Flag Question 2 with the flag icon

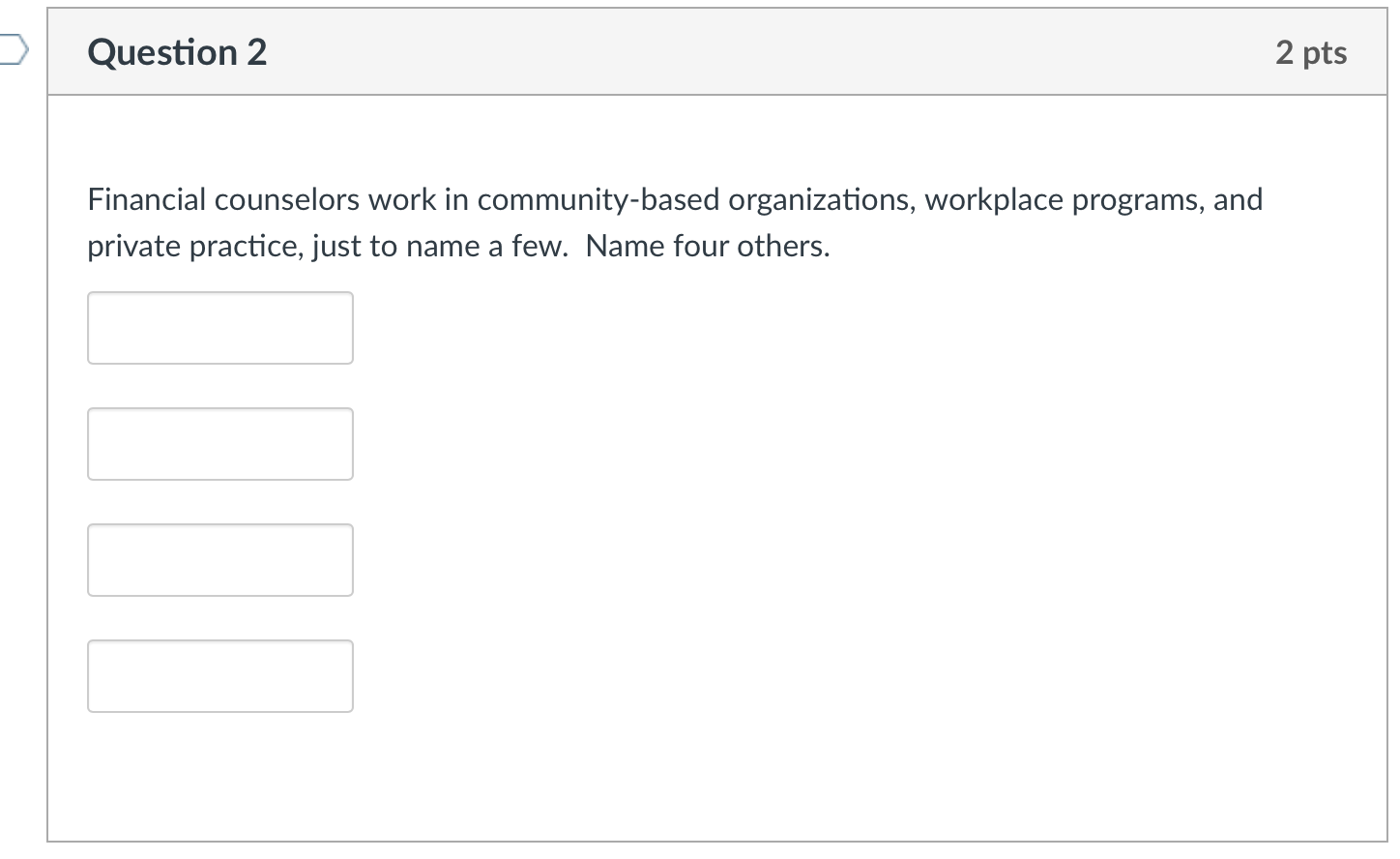point(12,50)
